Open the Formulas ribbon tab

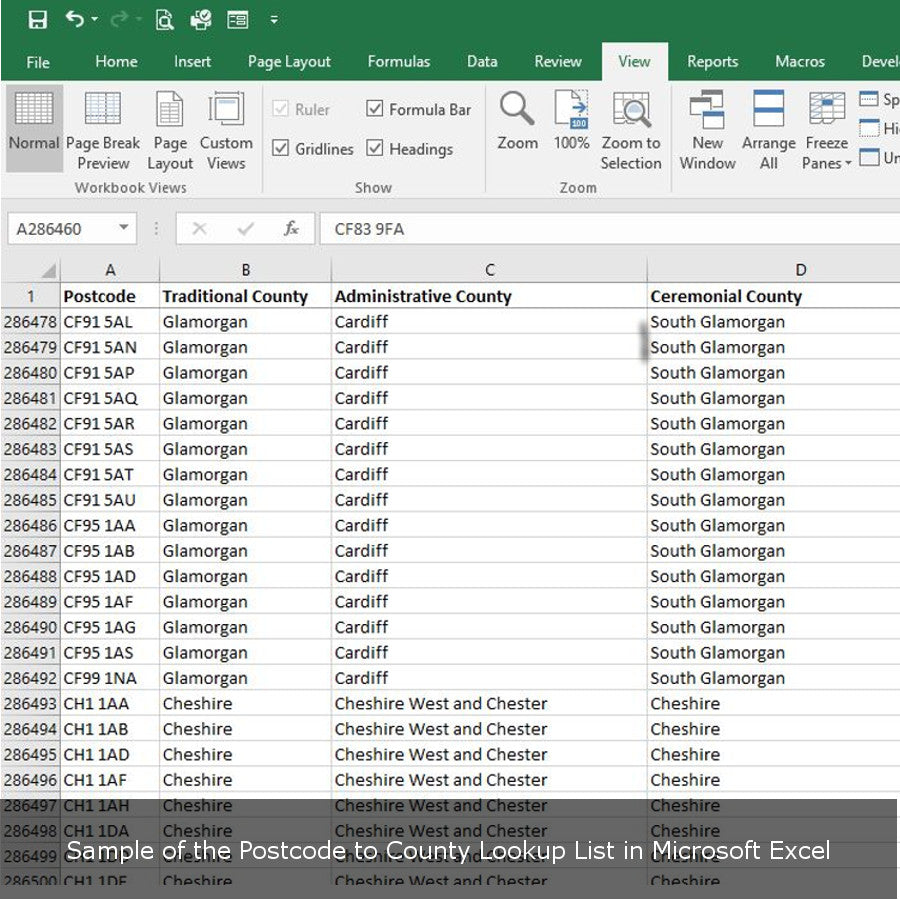coord(399,62)
